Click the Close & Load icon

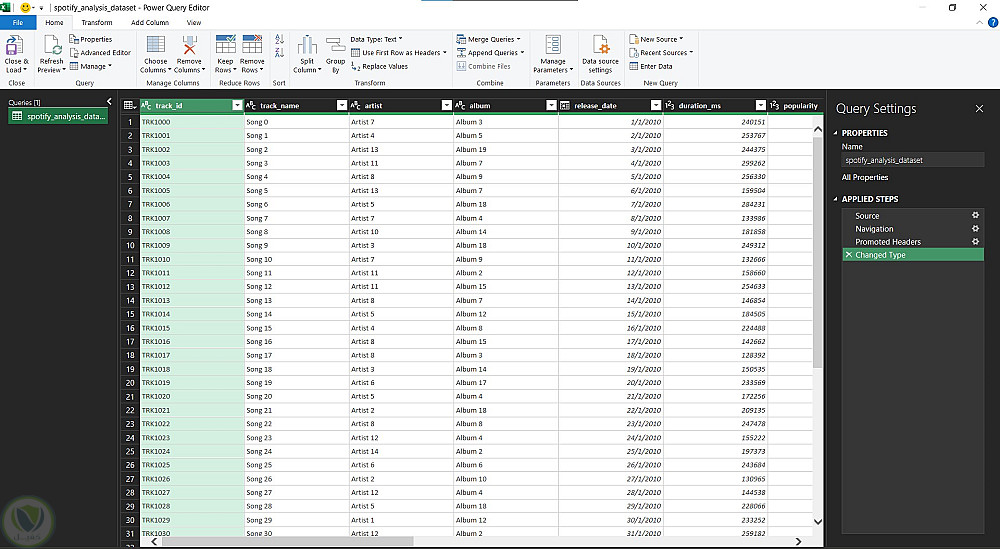15,46
